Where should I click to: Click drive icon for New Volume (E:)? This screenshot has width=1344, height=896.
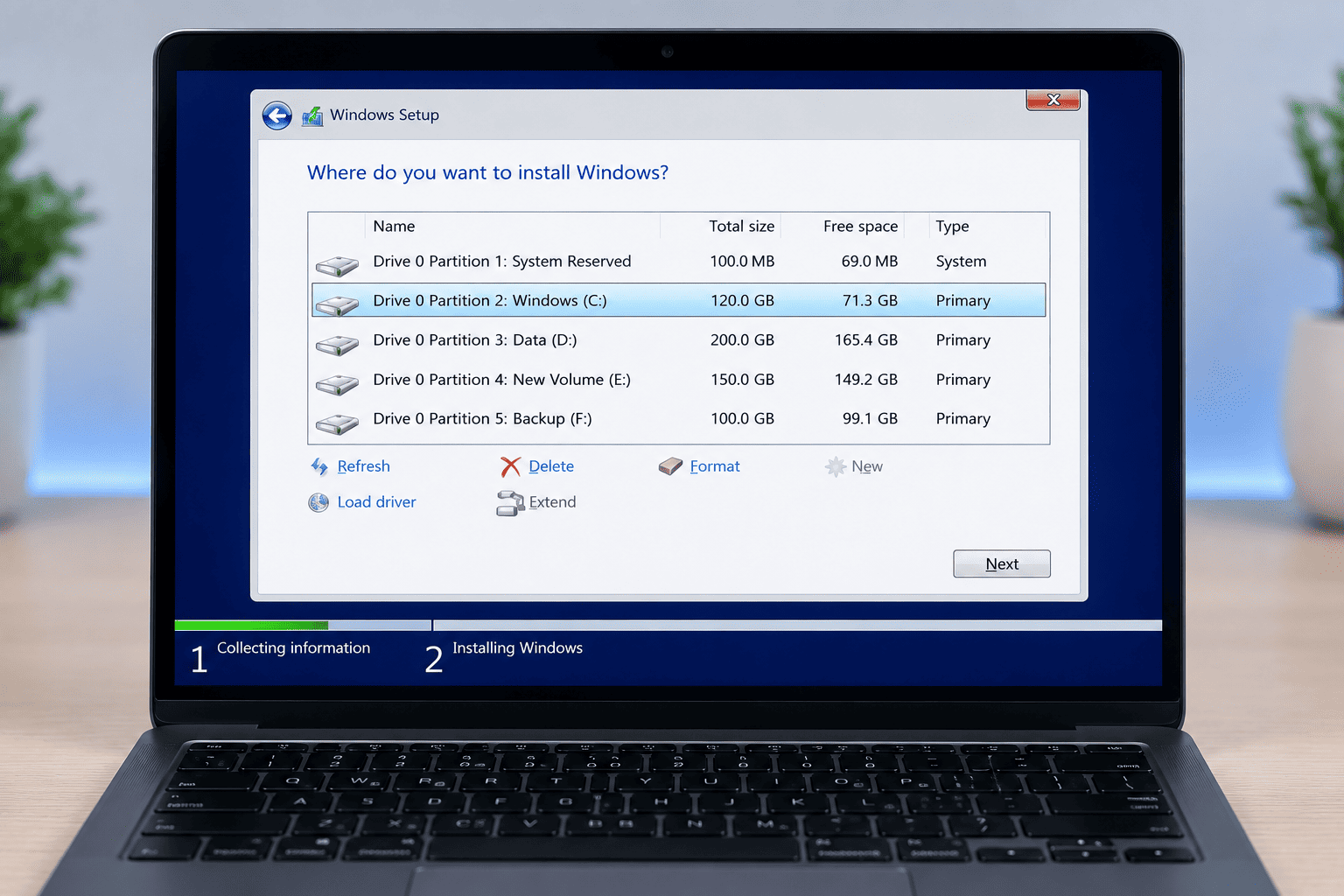click(337, 383)
